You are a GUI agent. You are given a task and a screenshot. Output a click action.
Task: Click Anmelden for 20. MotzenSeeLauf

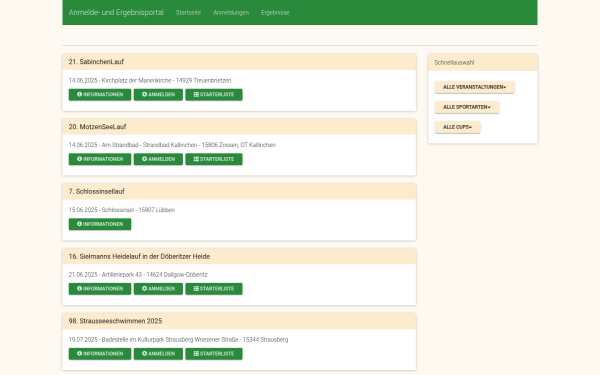click(158, 159)
